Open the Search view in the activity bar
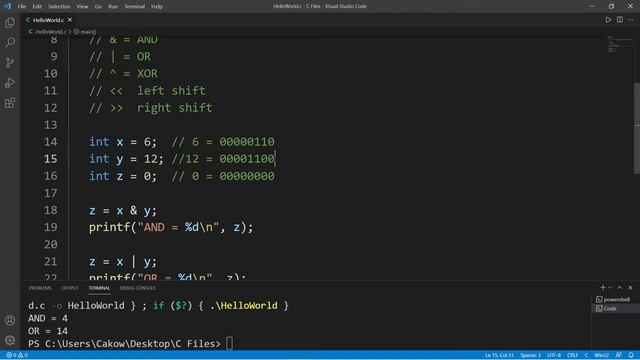 coord(10,42)
